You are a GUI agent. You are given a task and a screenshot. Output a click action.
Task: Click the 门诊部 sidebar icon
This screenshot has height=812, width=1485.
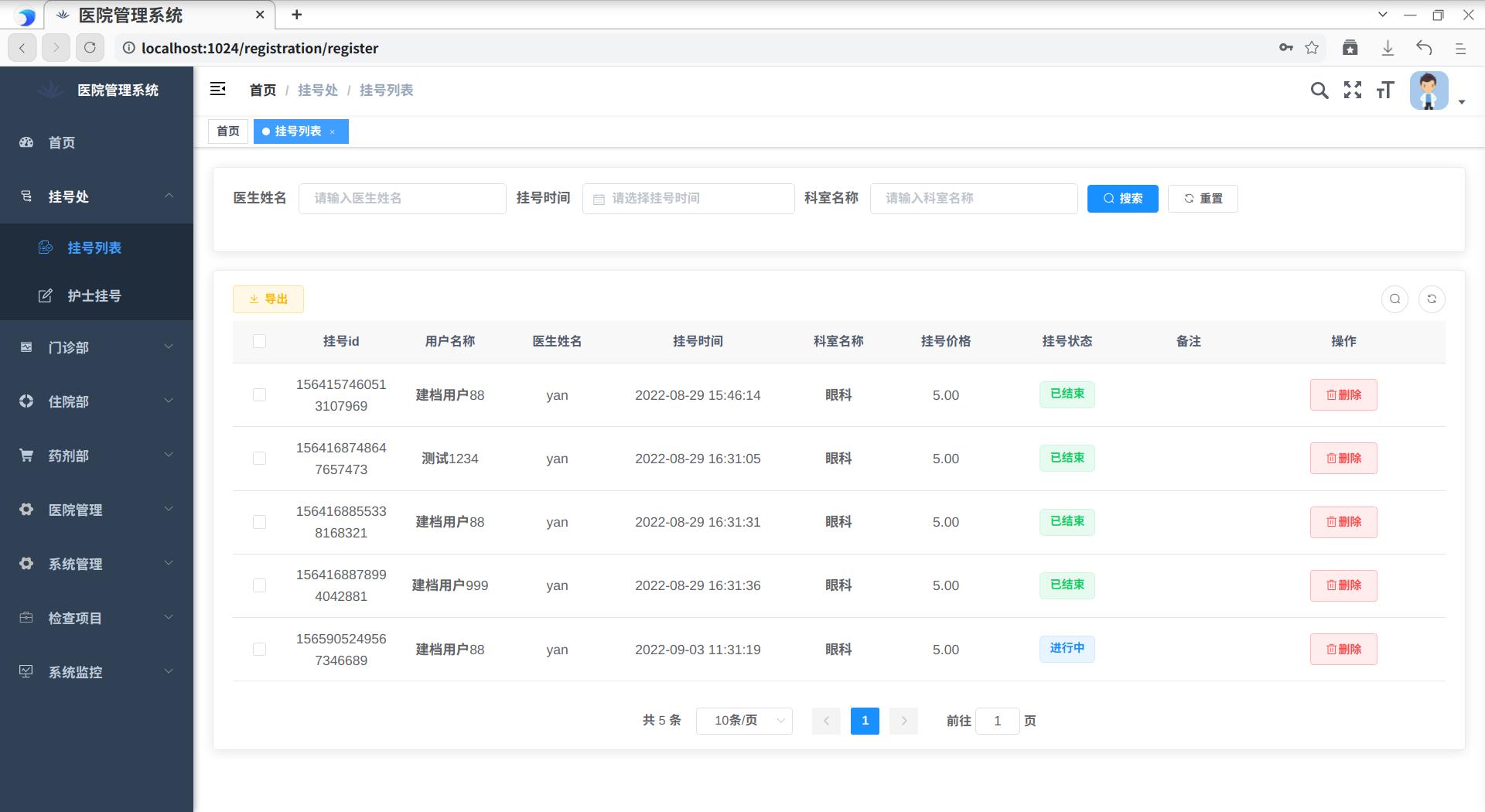click(x=26, y=347)
